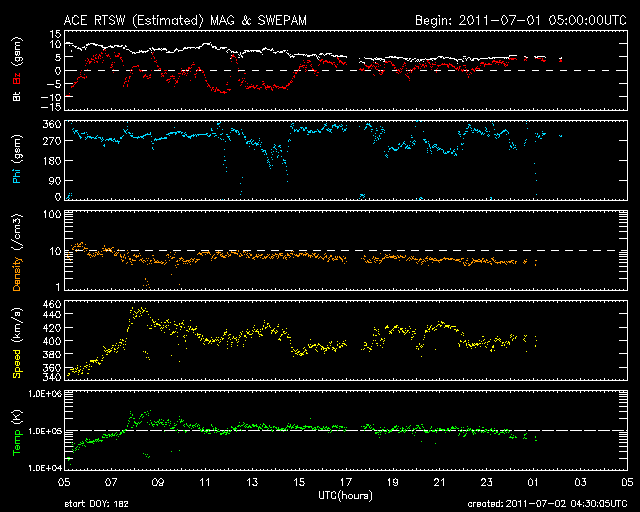Click the '-15' tick on the Bt Bz axis
The image size is (640, 512).
[51, 107]
